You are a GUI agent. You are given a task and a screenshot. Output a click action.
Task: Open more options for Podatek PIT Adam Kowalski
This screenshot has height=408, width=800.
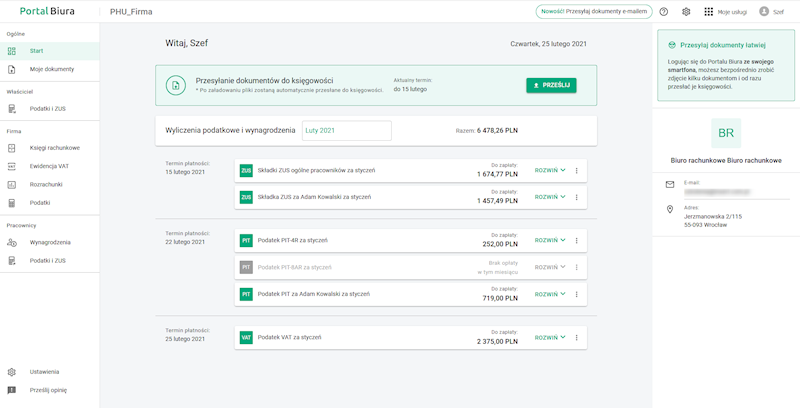pyautogui.click(x=577, y=294)
